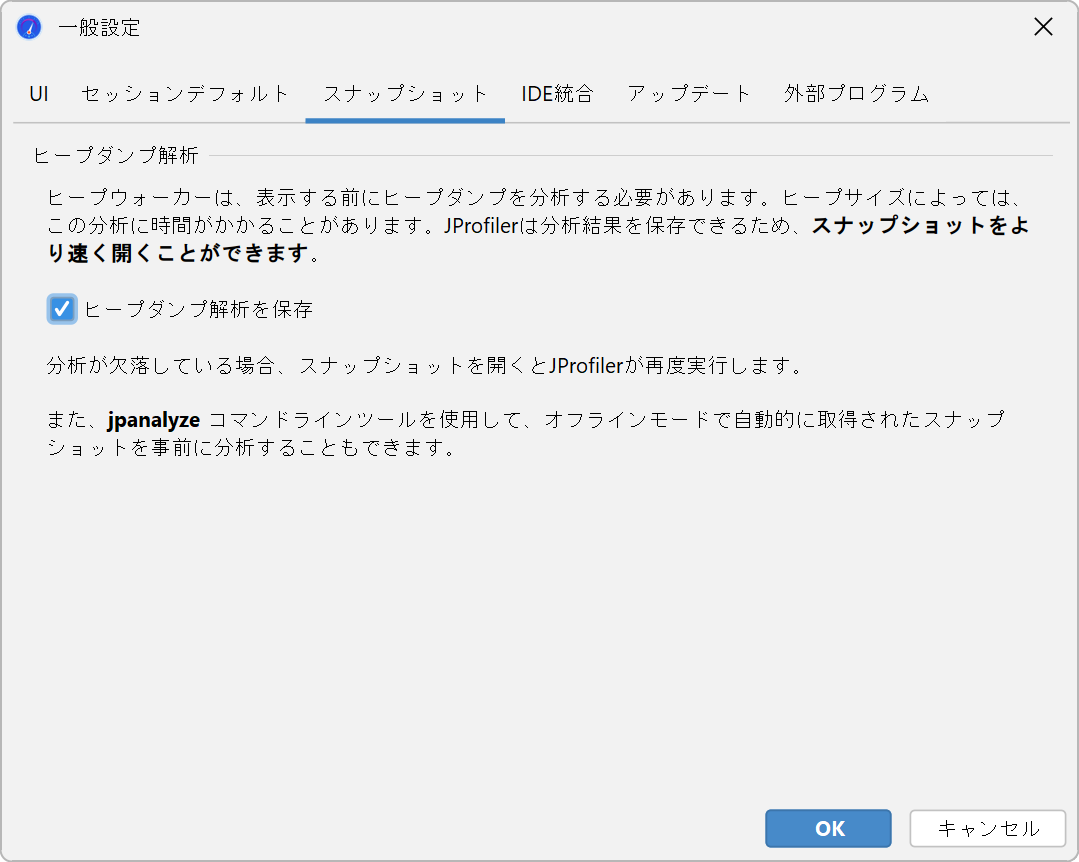Screen dimensions: 1079x862
Task: Go to the アップデート tab
Action: coord(689,94)
